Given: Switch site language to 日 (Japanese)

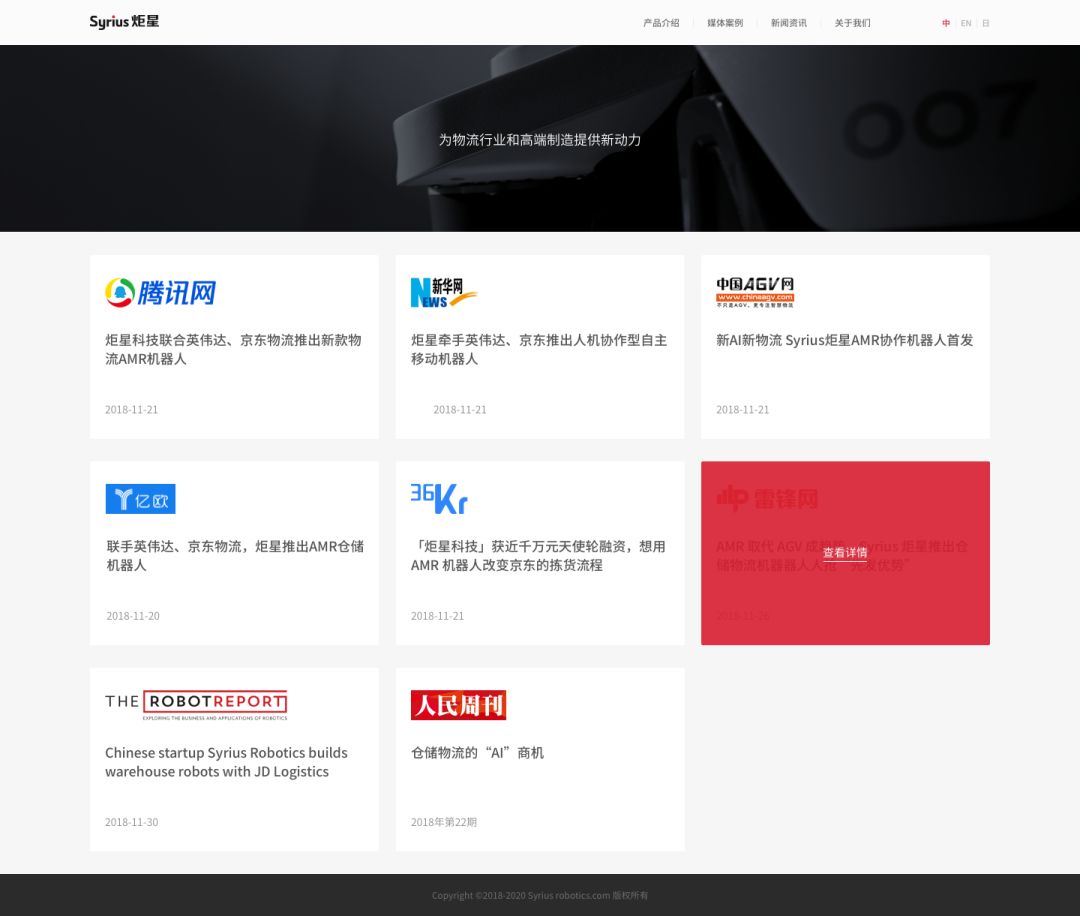Looking at the screenshot, I should pos(985,23).
